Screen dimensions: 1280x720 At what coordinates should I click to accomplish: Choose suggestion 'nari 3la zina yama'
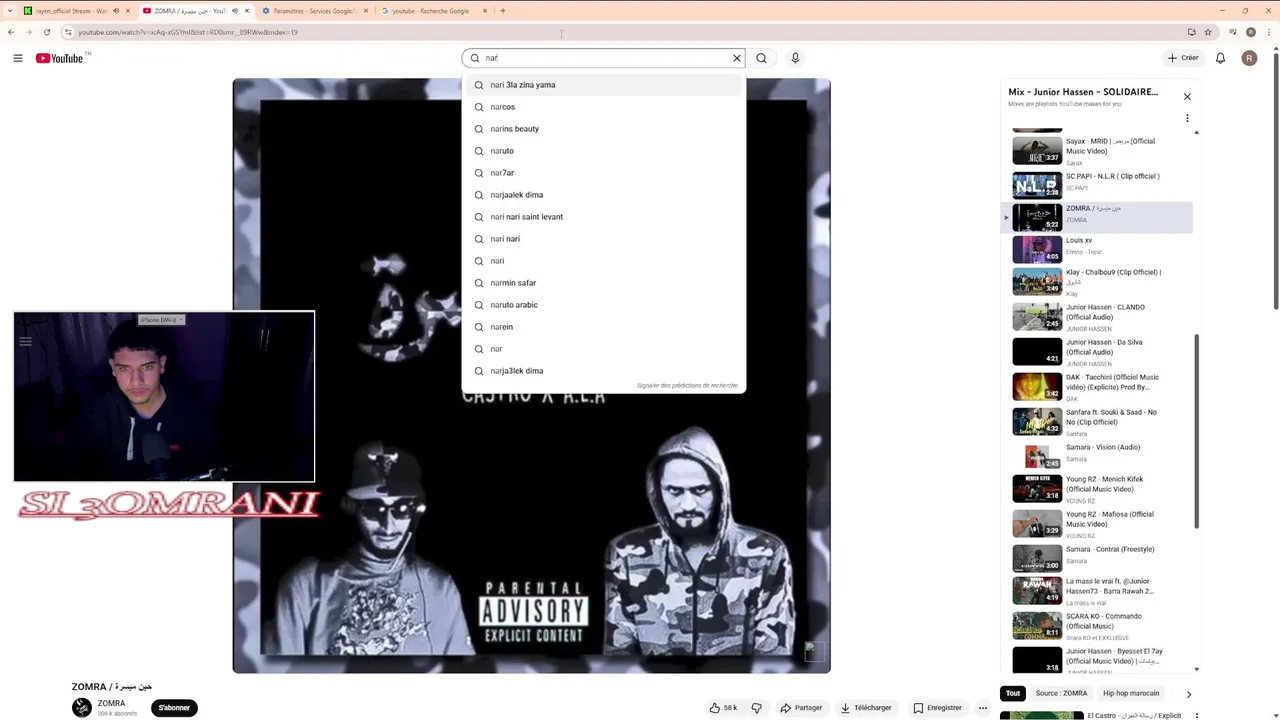tap(603, 85)
